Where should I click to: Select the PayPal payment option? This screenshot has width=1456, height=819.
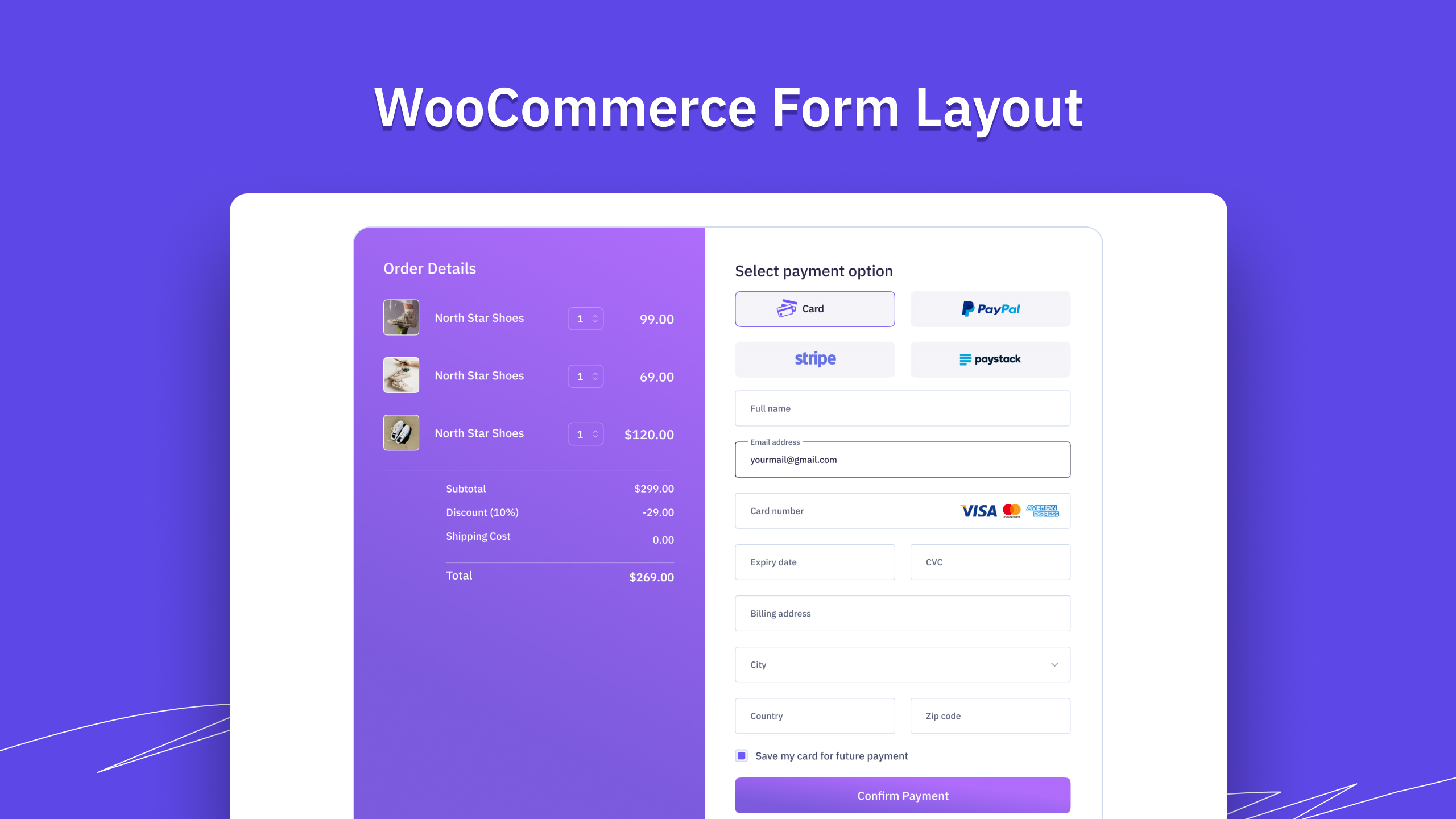pyautogui.click(x=990, y=308)
